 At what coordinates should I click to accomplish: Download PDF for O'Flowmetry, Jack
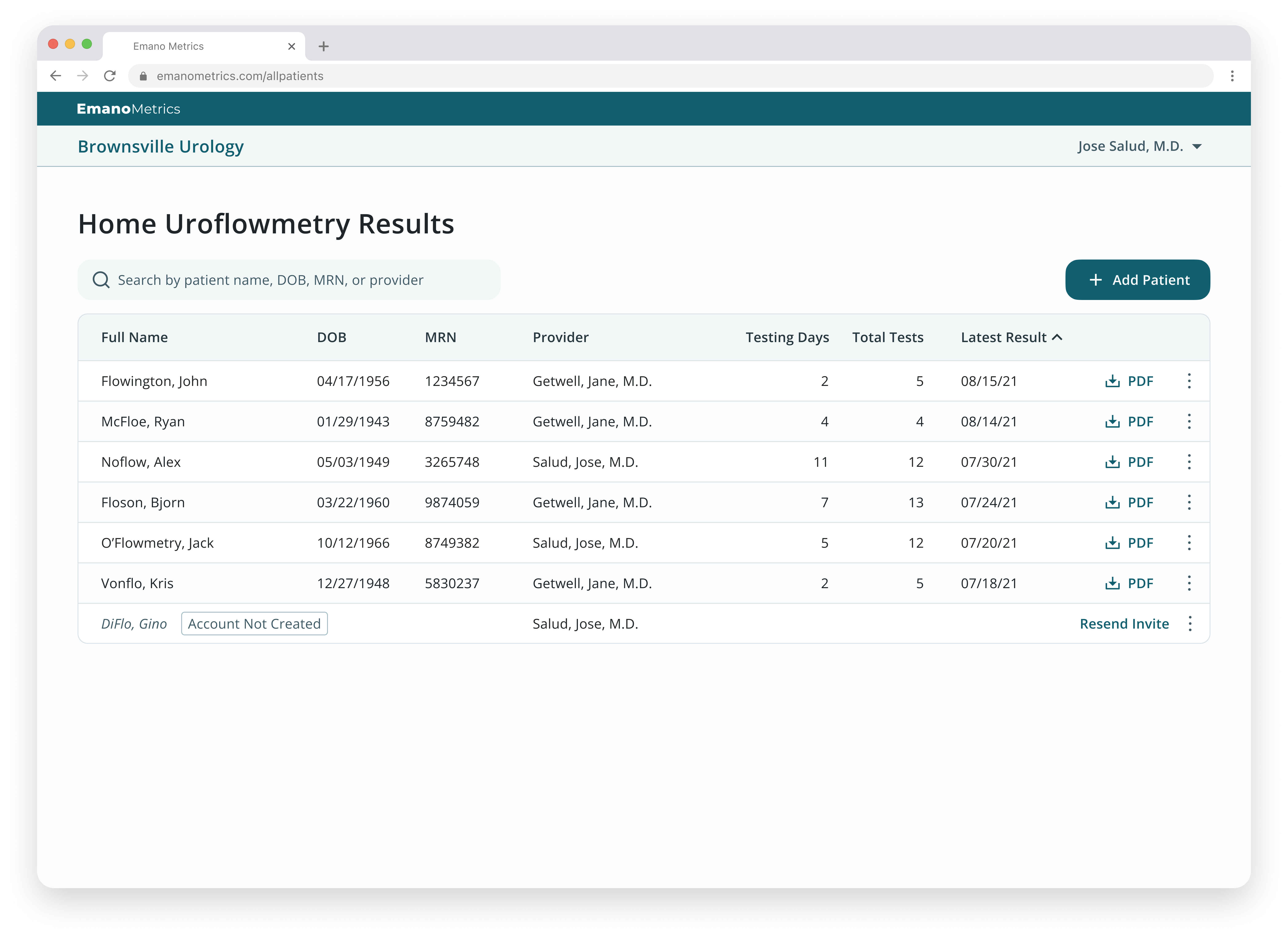(x=1129, y=543)
